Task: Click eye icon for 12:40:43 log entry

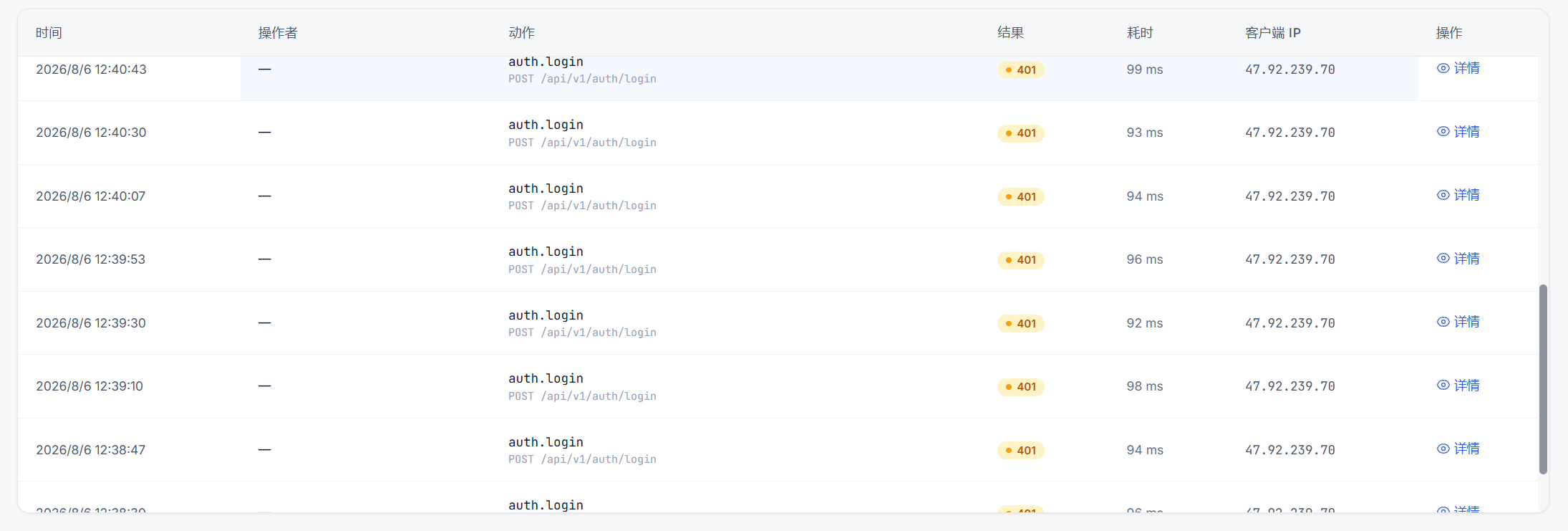Action: [1443, 68]
